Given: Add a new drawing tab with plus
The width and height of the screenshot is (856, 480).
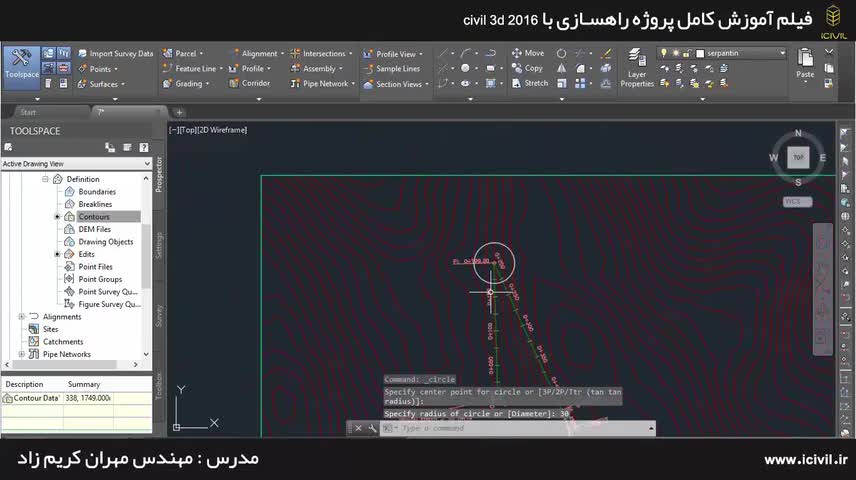Looking at the screenshot, I should pyautogui.click(x=179, y=112).
